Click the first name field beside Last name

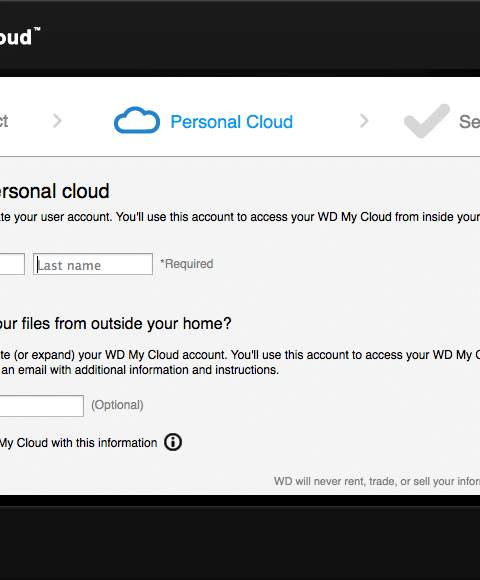click(12, 264)
